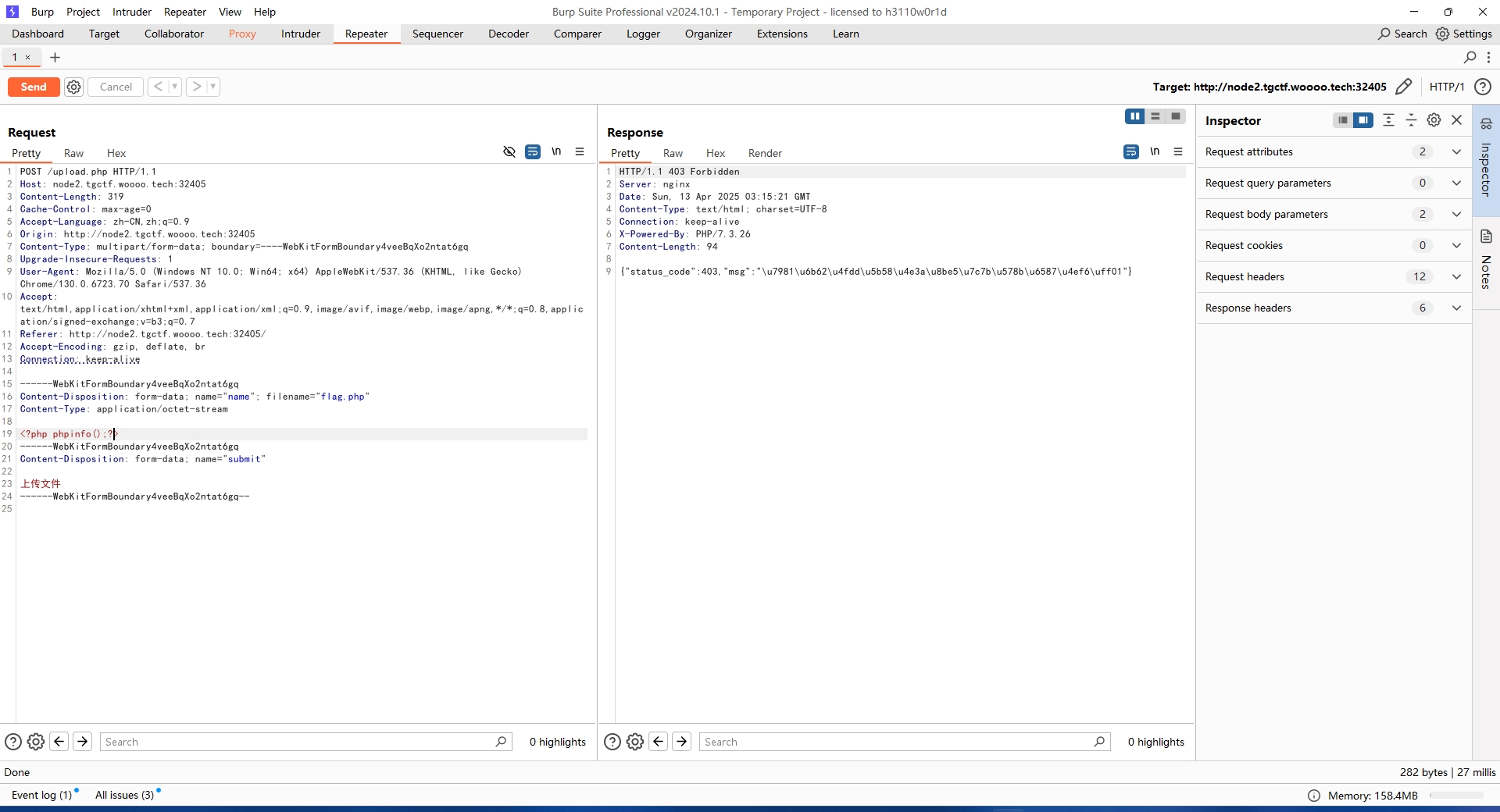Click the Cancel button
The height and width of the screenshot is (812, 1500).
point(116,87)
